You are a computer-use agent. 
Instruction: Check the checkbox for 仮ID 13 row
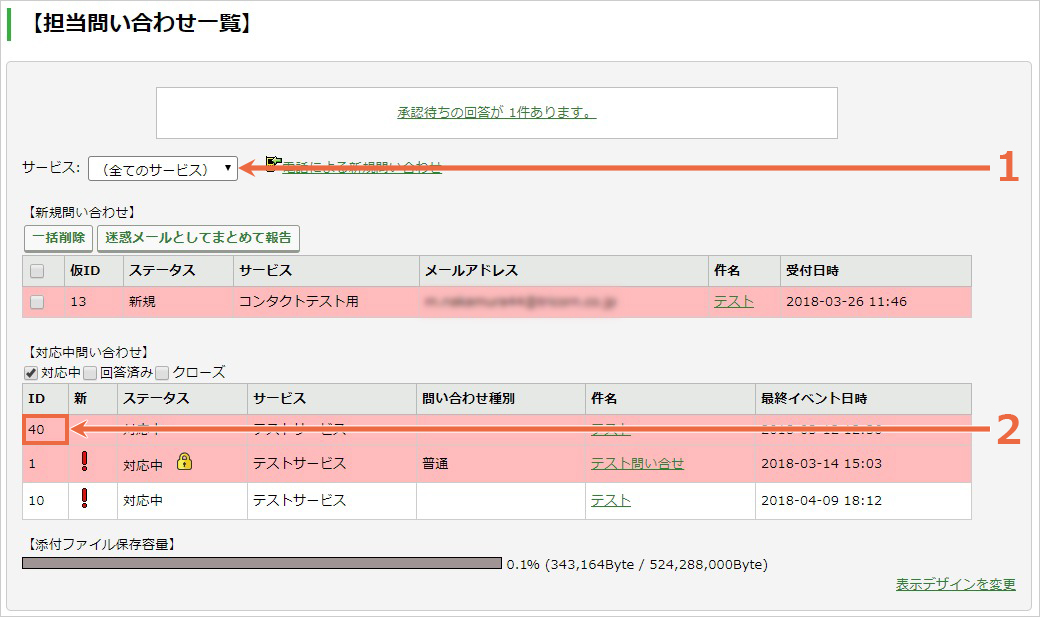coord(37,302)
